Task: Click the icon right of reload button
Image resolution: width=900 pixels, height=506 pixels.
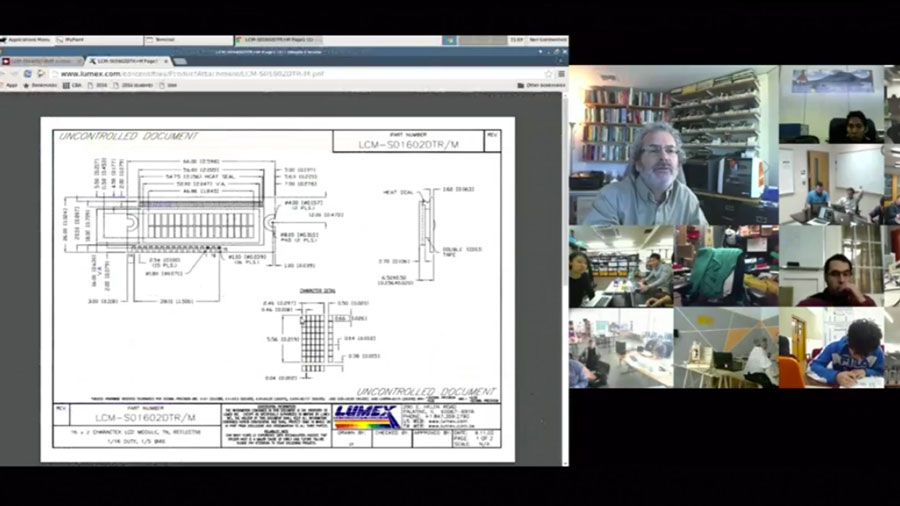Action: [x=41, y=73]
